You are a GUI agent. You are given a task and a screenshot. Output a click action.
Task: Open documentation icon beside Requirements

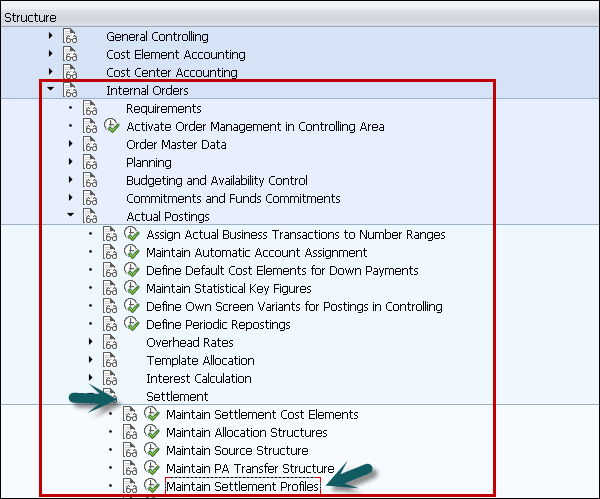pos(92,109)
